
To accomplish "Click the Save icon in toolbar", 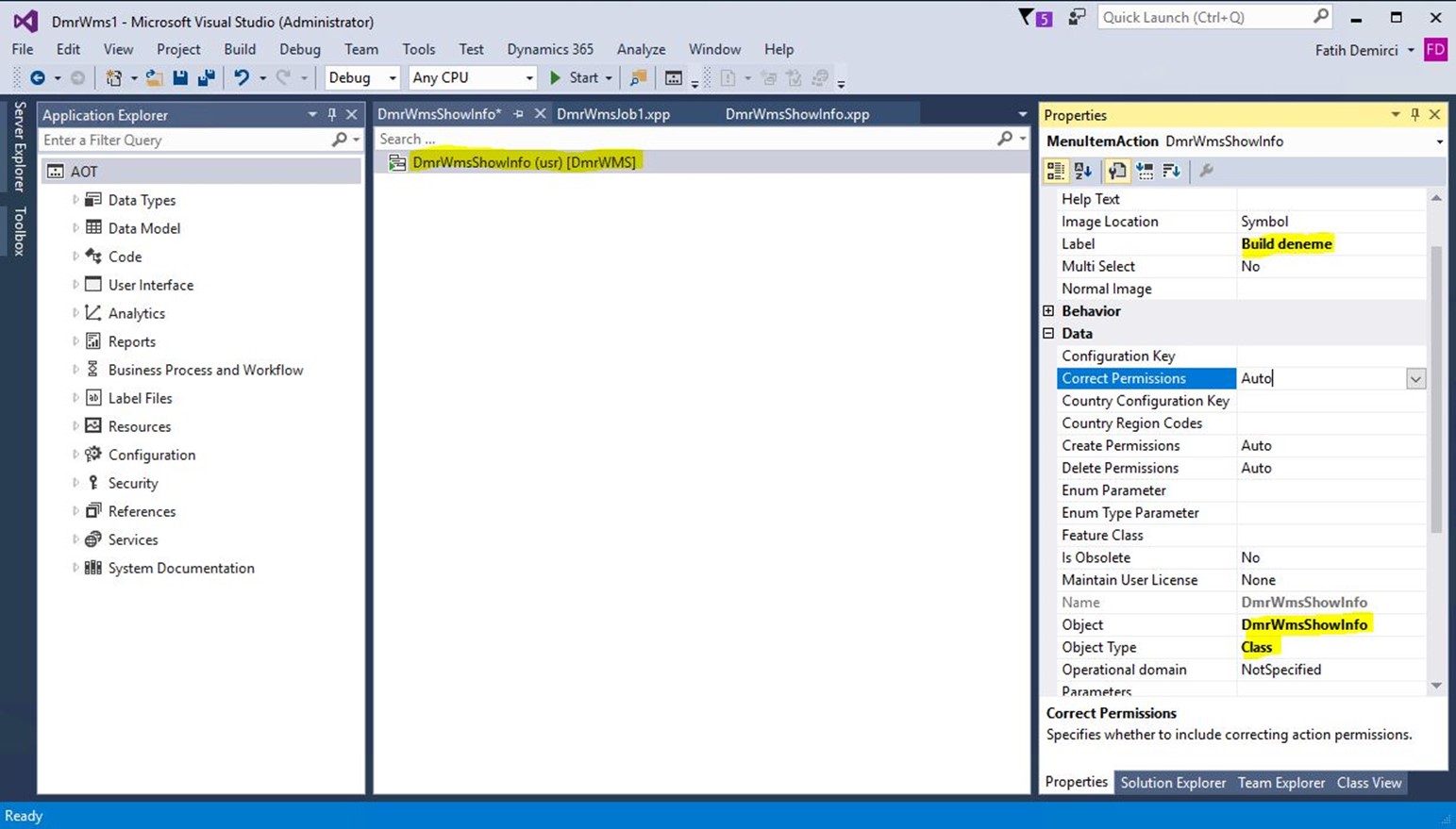I will tap(180, 77).
